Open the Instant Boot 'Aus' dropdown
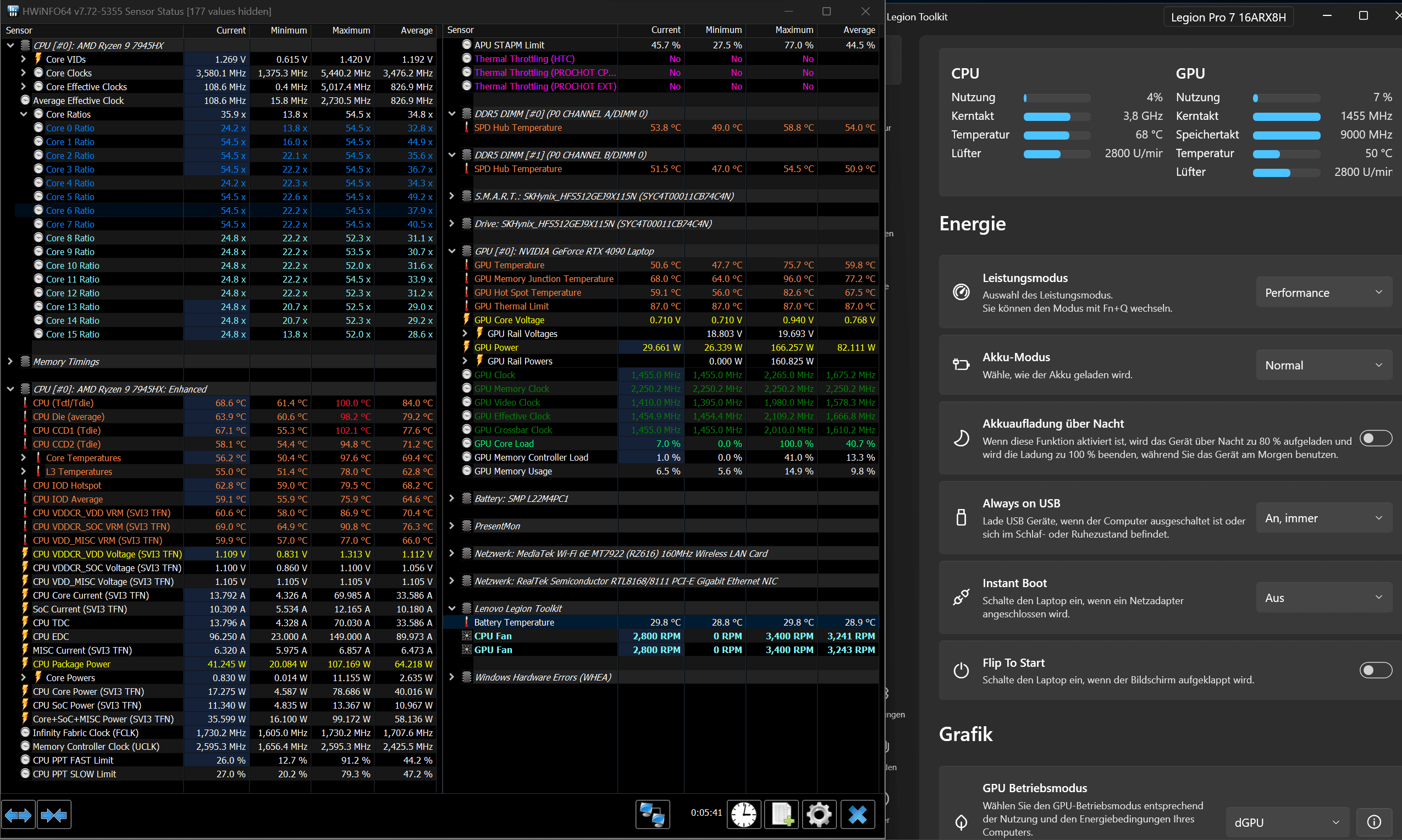The height and width of the screenshot is (840, 1402). coord(1323,598)
